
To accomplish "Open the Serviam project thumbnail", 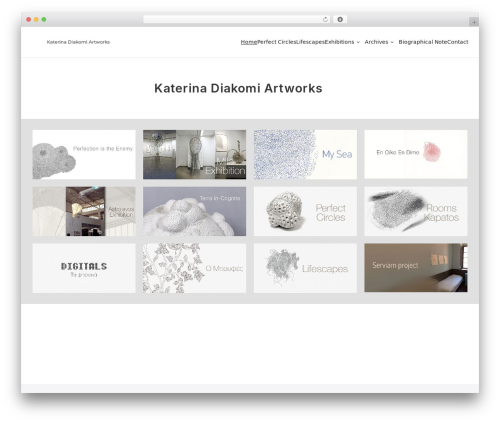I will [x=416, y=268].
